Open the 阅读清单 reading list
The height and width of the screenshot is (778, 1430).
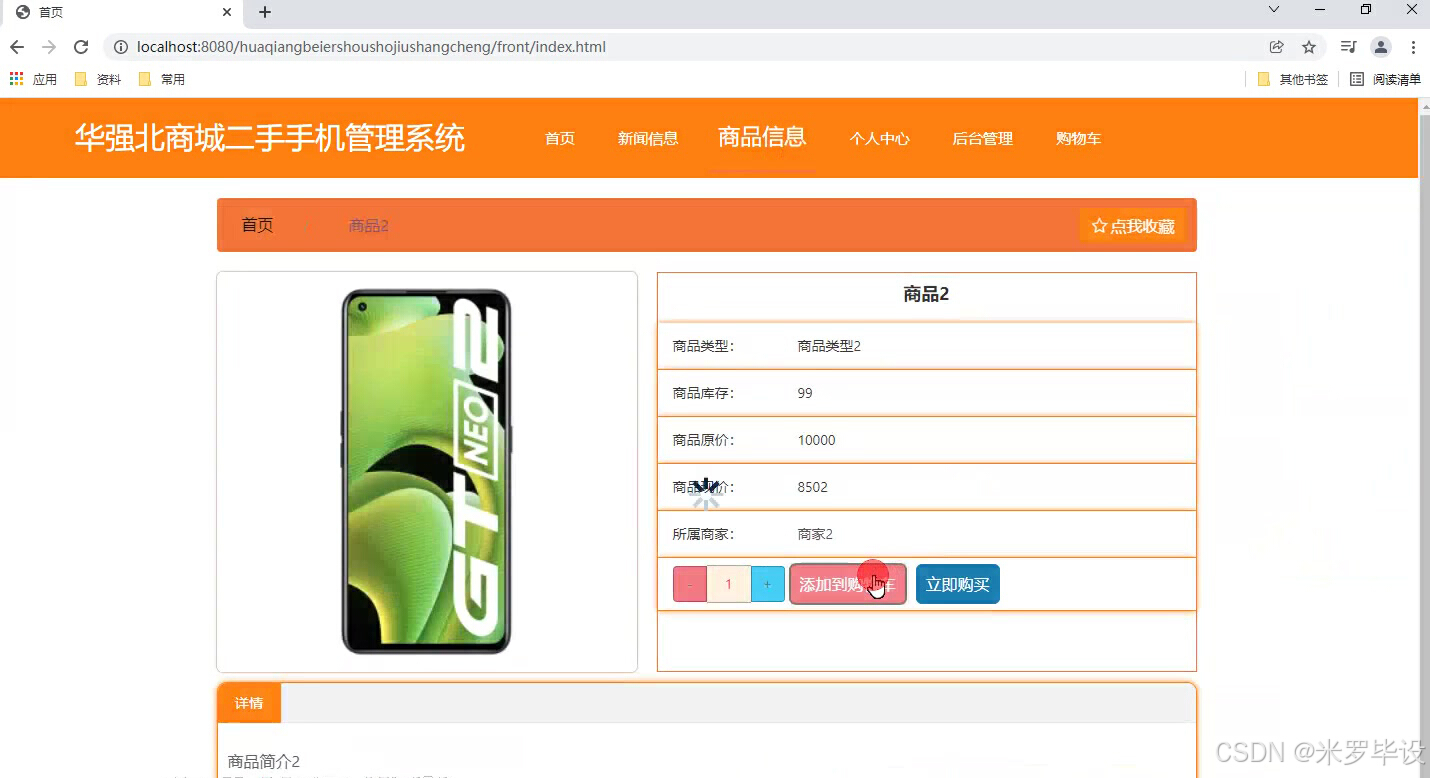click(1385, 79)
